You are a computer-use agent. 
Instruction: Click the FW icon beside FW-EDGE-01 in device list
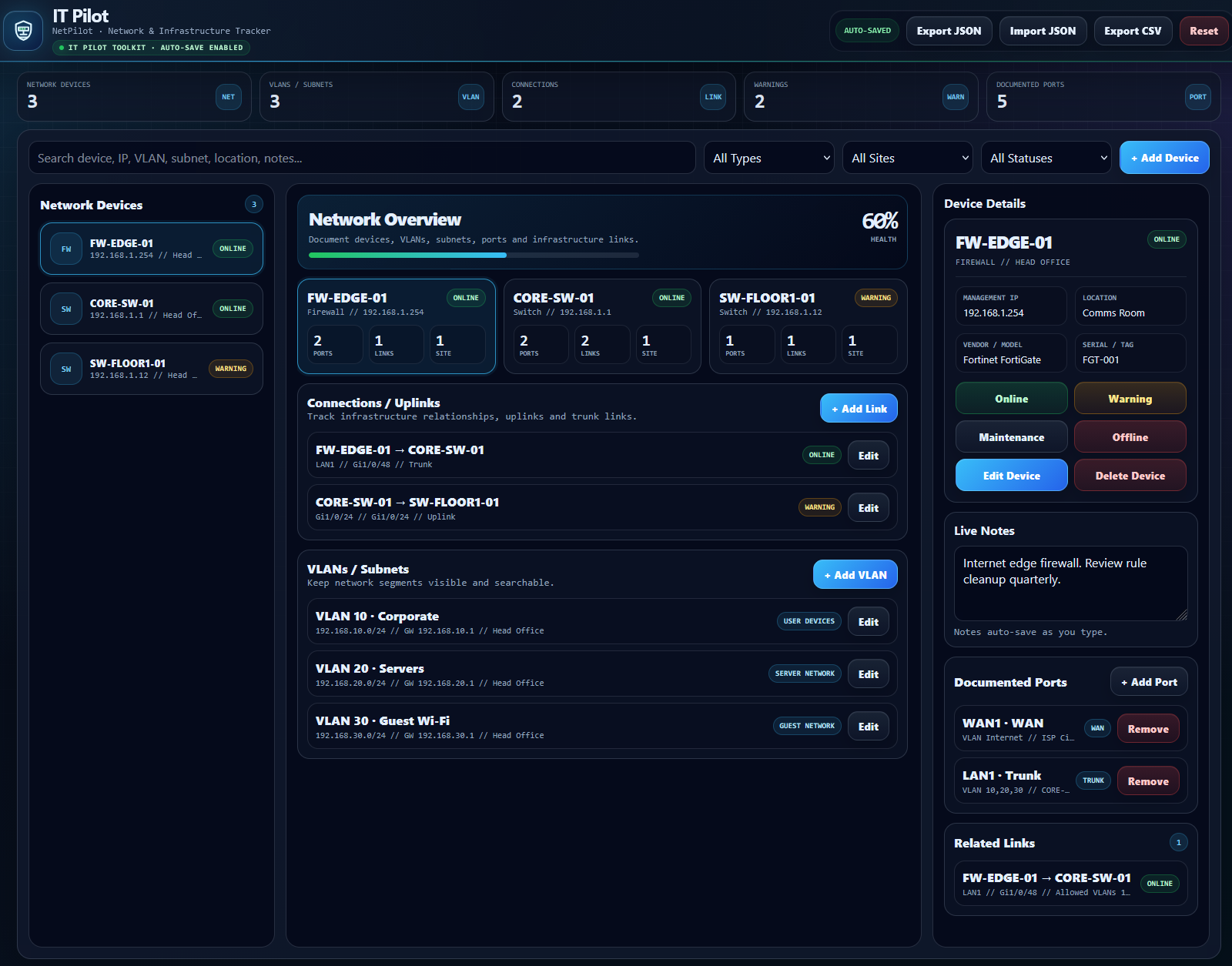[x=66, y=249]
